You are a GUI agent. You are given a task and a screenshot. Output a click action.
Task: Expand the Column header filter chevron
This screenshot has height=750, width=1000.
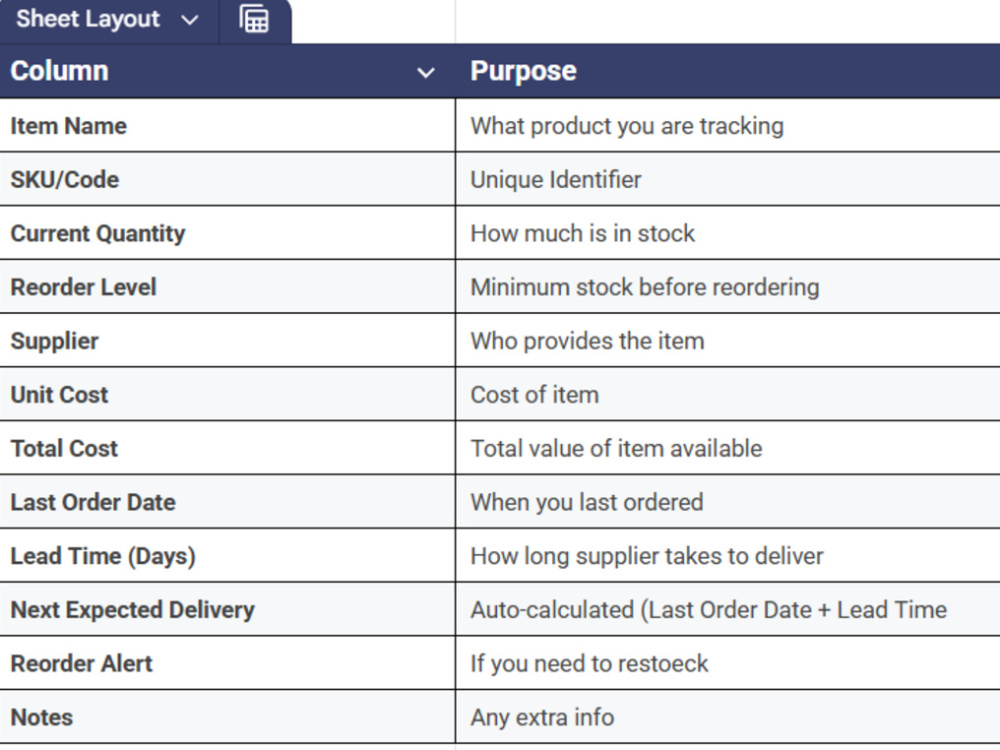[x=425, y=73]
